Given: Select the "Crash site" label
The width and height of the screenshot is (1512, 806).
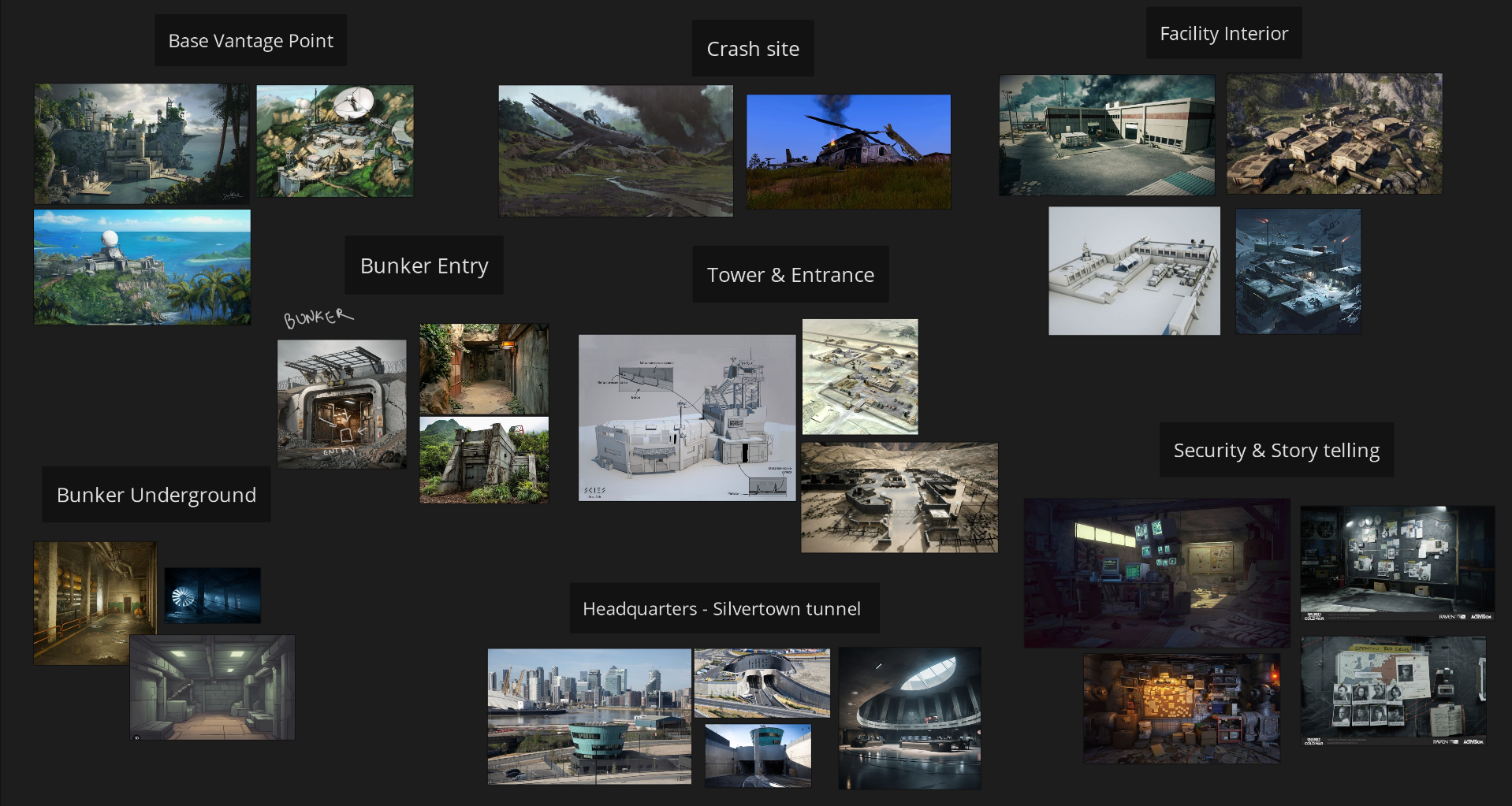Looking at the screenshot, I should [753, 49].
